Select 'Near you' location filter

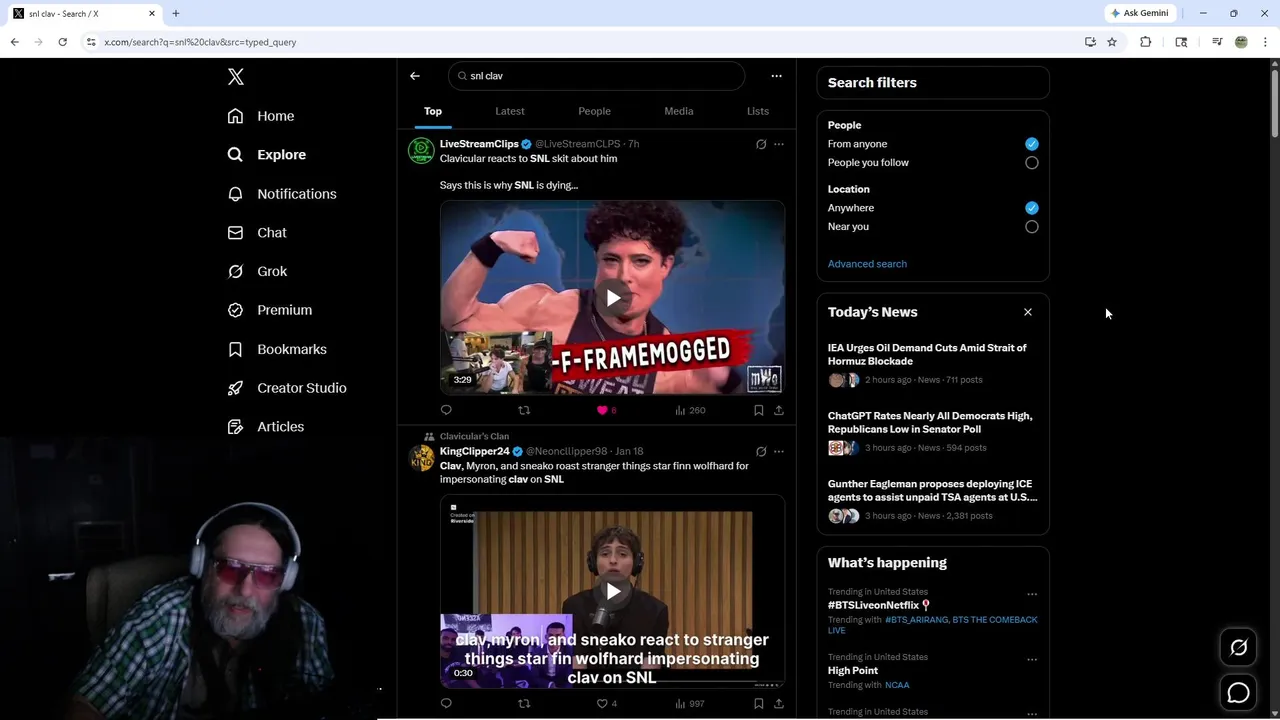pyautogui.click(x=1032, y=227)
